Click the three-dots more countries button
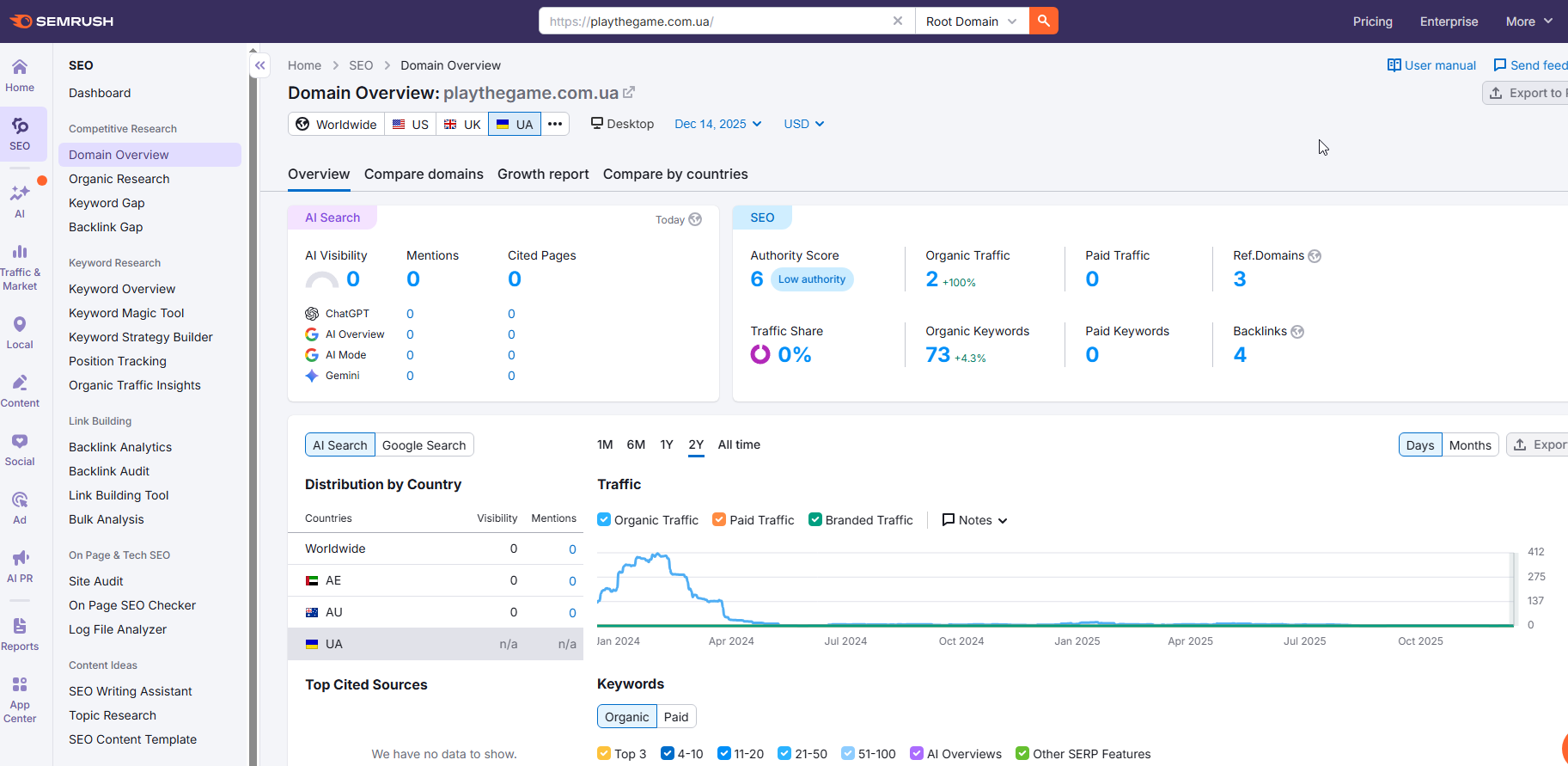The image size is (1568, 766). point(555,124)
